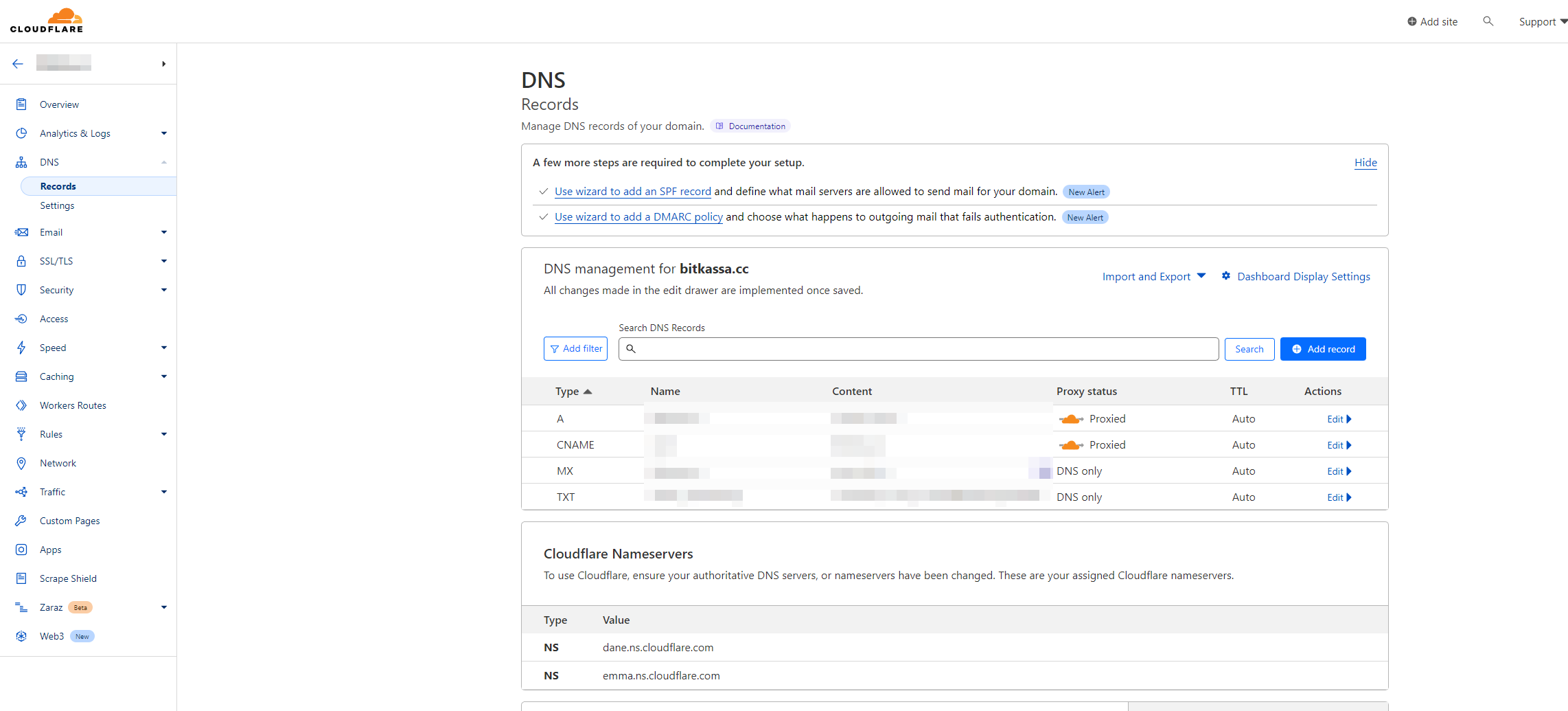Select Workers Routes in sidebar
Viewport: 1568px width, 711px height.
(73, 405)
